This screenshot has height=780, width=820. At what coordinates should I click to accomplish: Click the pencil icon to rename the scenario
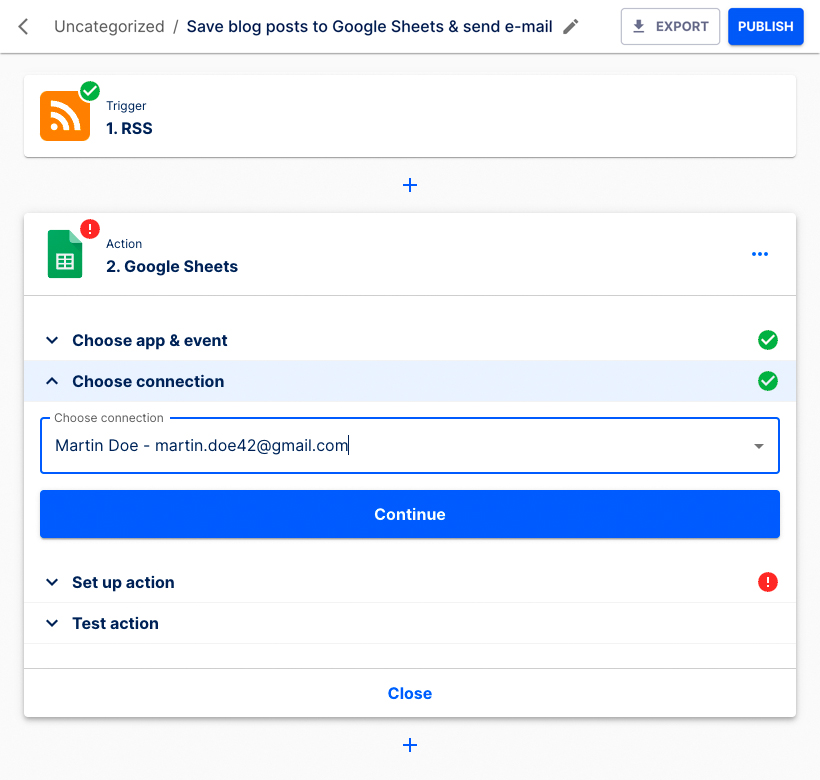570,26
